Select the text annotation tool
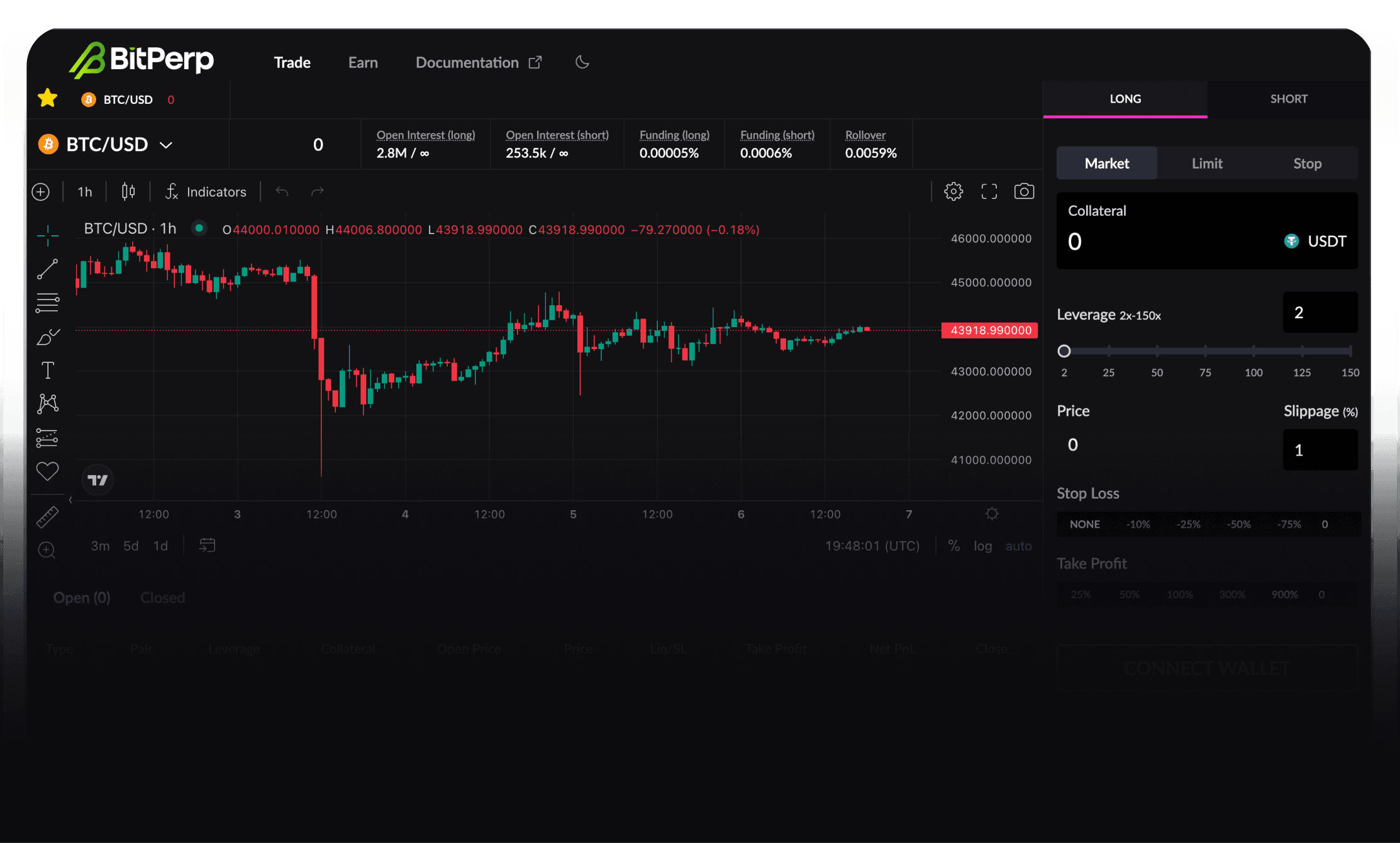Viewport: 1400px width, 843px height. (x=48, y=370)
